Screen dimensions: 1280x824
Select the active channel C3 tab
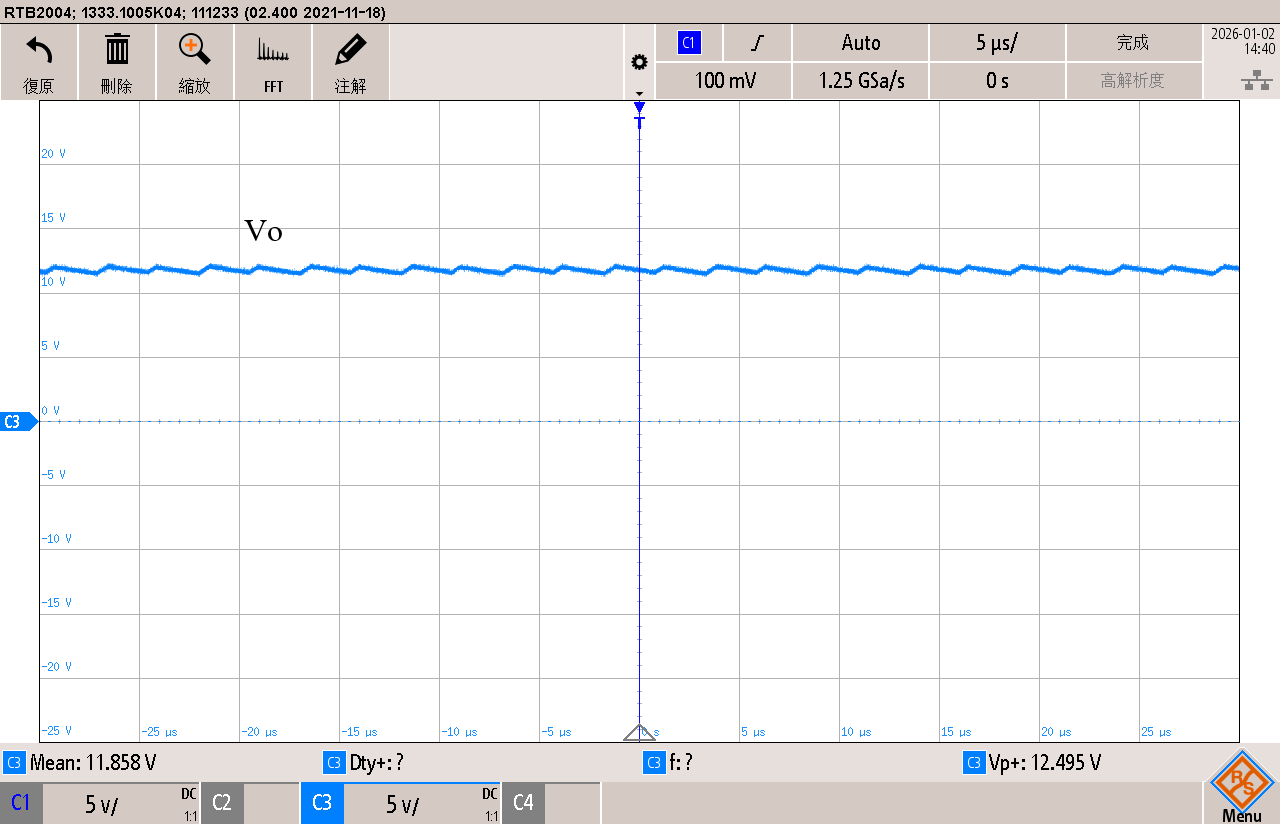[322, 803]
